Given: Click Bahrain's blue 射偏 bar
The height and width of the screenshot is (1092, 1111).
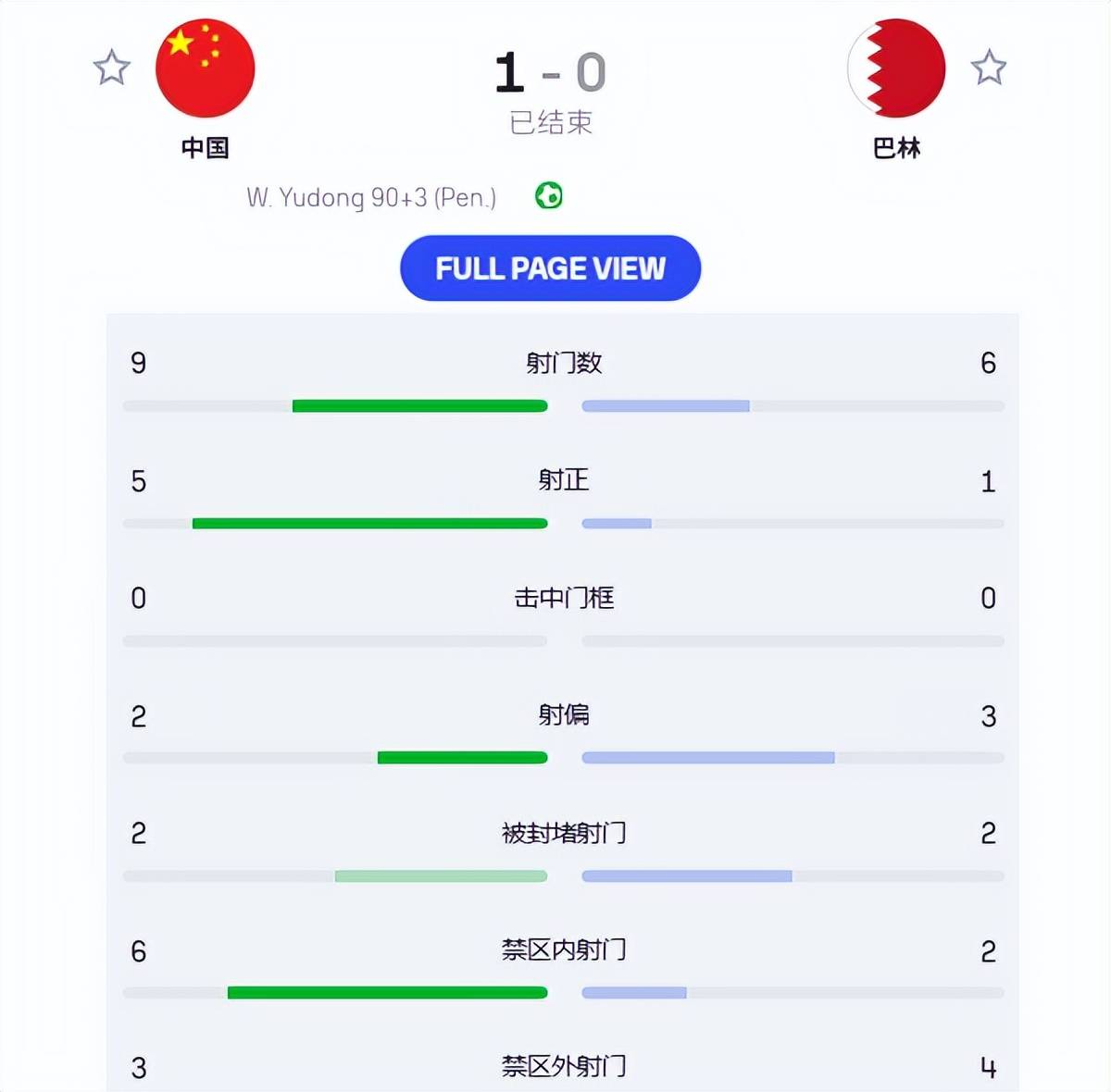Looking at the screenshot, I should pyautogui.click(x=708, y=758).
